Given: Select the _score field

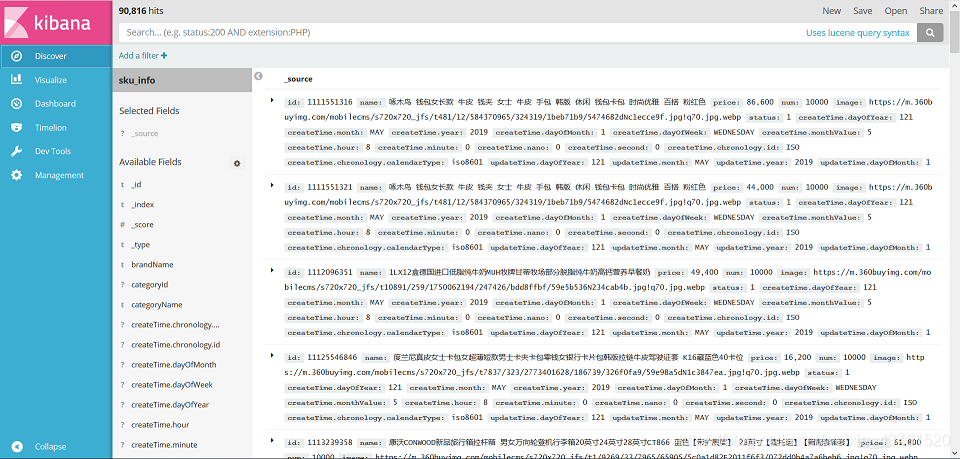Looking at the screenshot, I should click(142, 225).
